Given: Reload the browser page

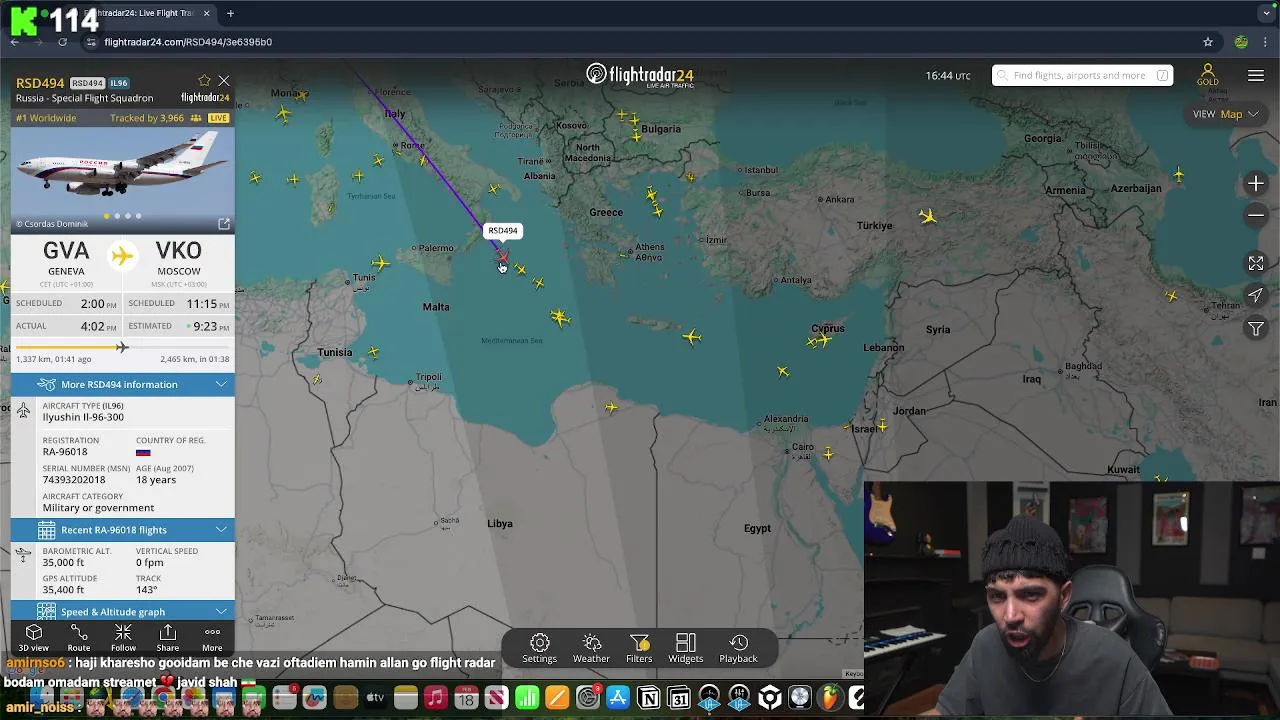Looking at the screenshot, I should [x=62, y=42].
